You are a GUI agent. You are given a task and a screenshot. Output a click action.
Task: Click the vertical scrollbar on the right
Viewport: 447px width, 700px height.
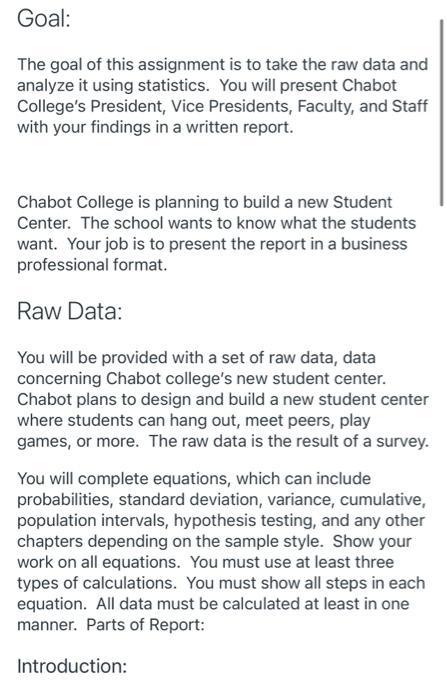pos(442,112)
